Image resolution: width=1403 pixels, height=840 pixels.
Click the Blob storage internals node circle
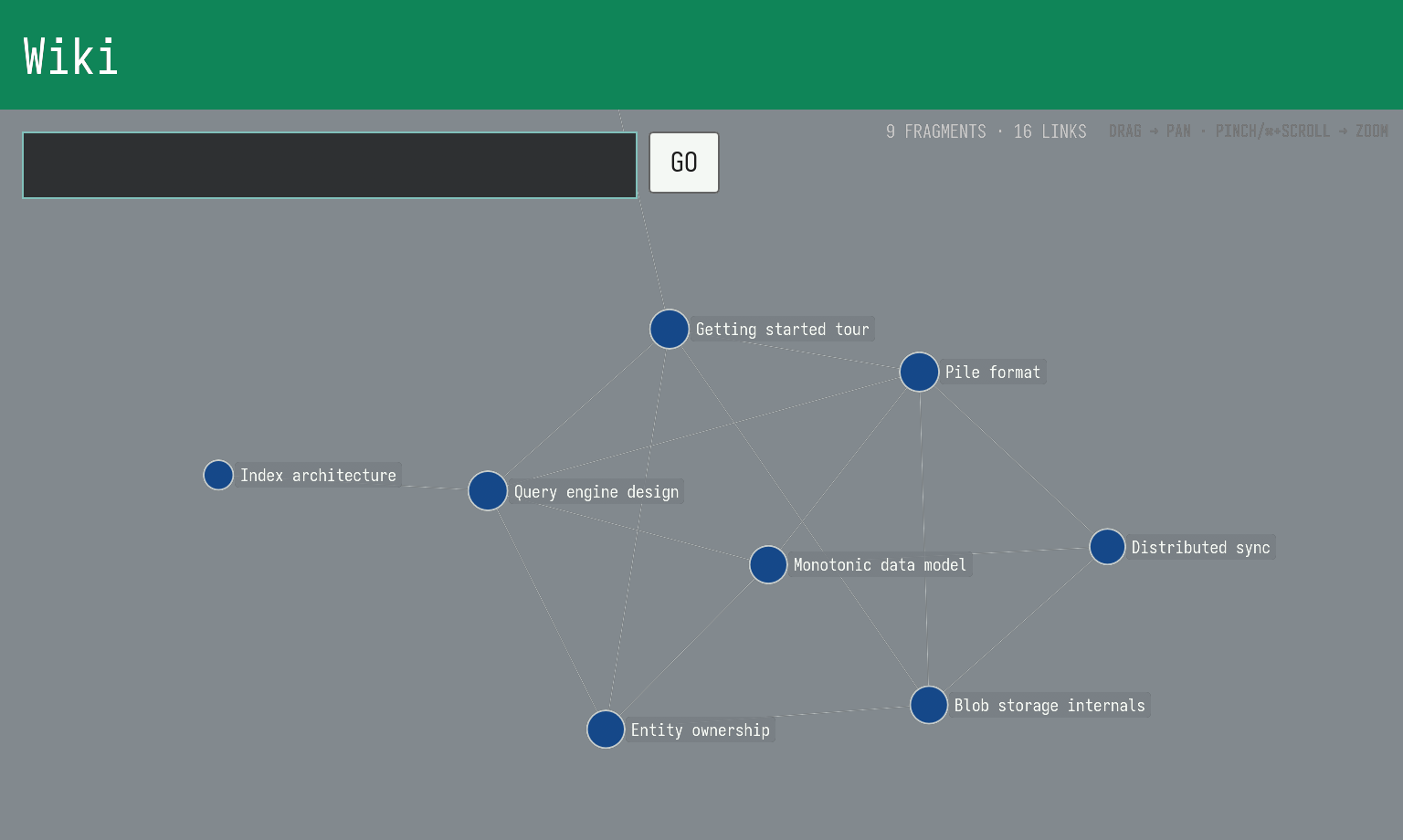(x=929, y=705)
